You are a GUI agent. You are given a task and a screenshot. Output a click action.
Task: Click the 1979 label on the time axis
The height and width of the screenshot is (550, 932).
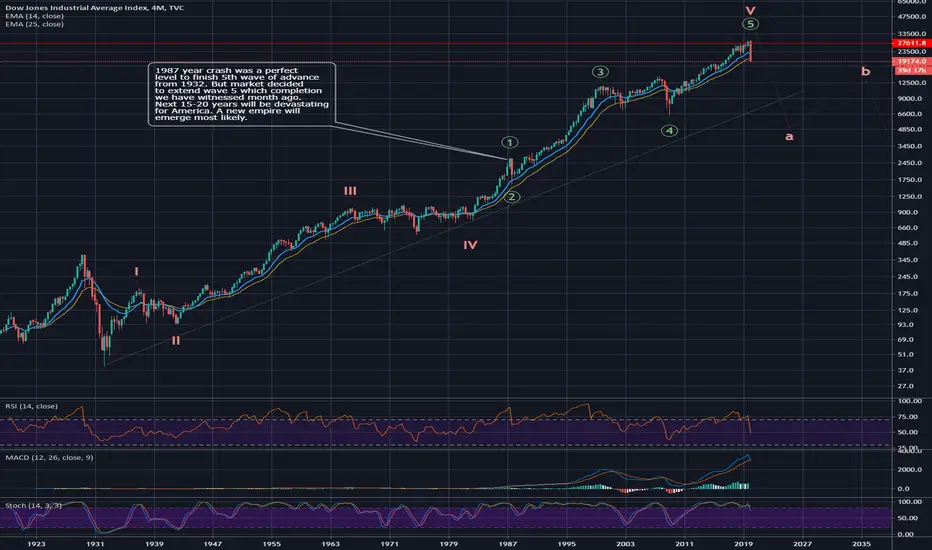click(449, 543)
